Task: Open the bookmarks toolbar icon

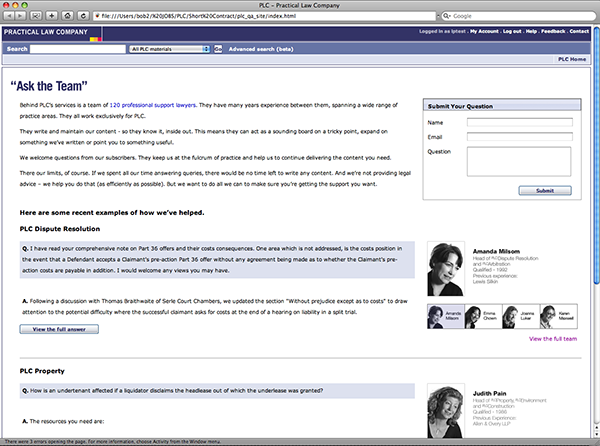Action: point(36,16)
